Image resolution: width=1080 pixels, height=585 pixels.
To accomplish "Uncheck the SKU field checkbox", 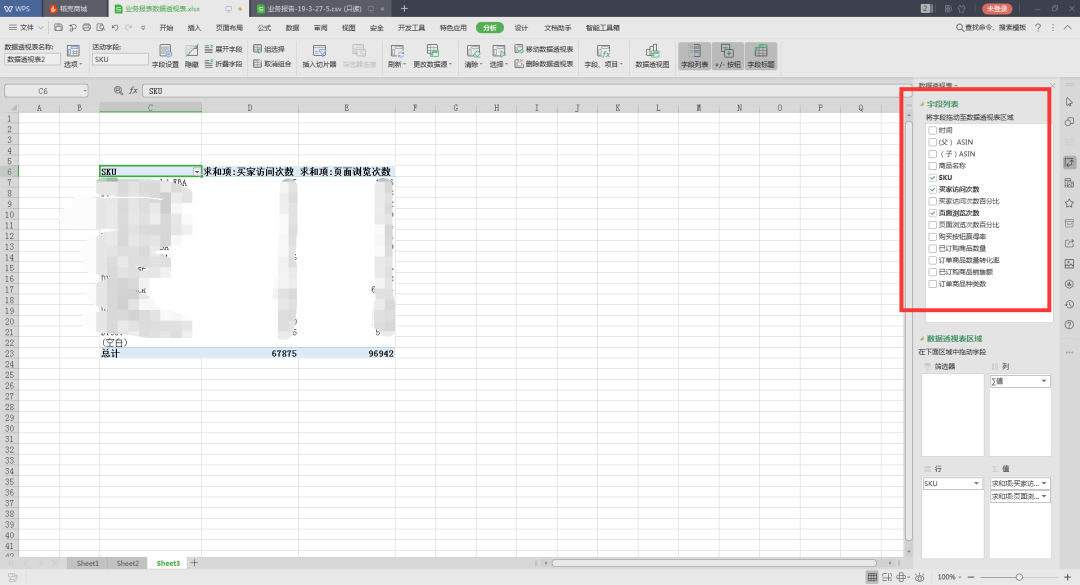I will (x=933, y=177).
